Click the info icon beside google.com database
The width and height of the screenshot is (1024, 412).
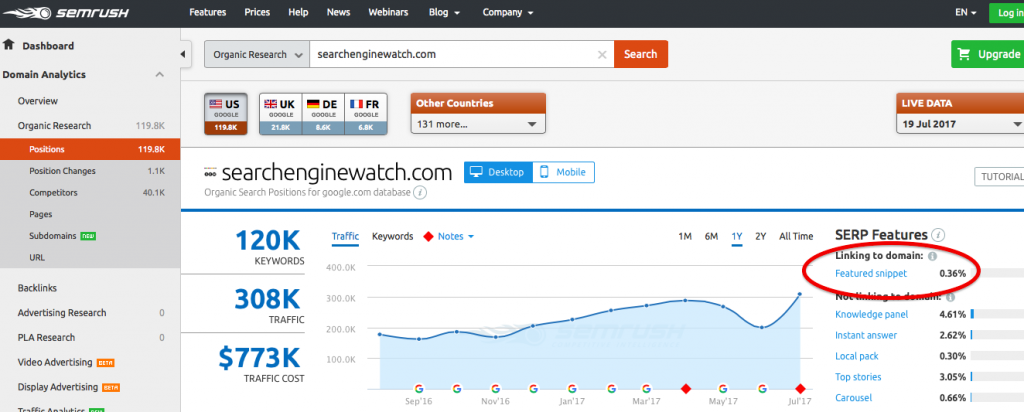click(x=421, y=193)
